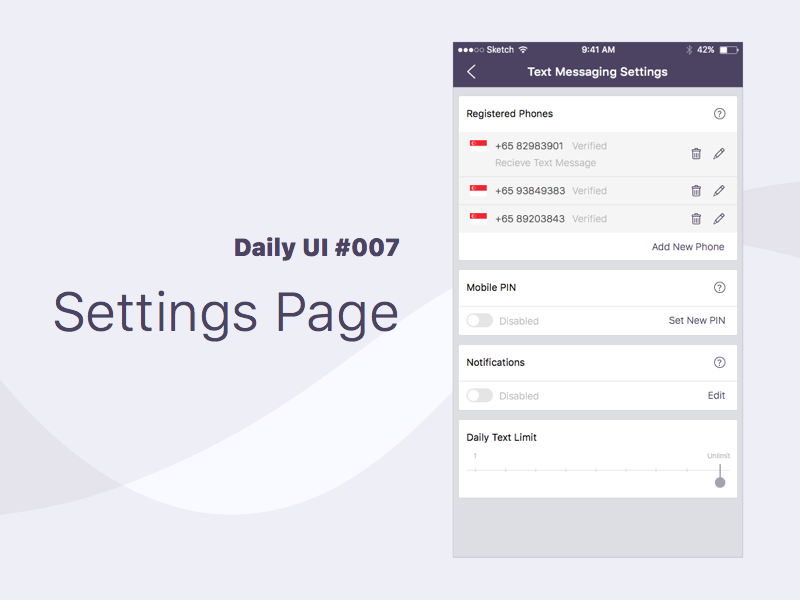Image resolution: width=800 pixels, height=600 pixels.
Task: Delete the phone number +65 93849383
Action: pyautogui.click(x=697, y=190)
